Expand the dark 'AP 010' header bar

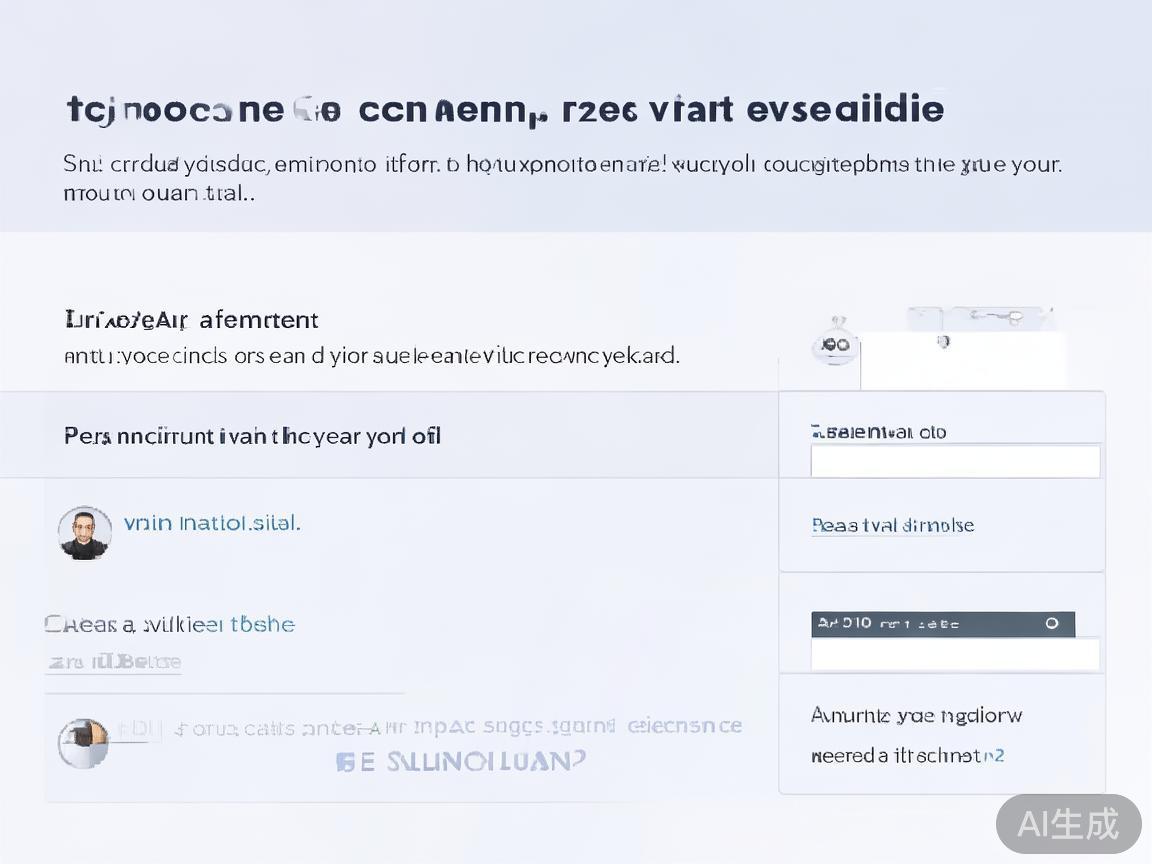pos(930,624)
